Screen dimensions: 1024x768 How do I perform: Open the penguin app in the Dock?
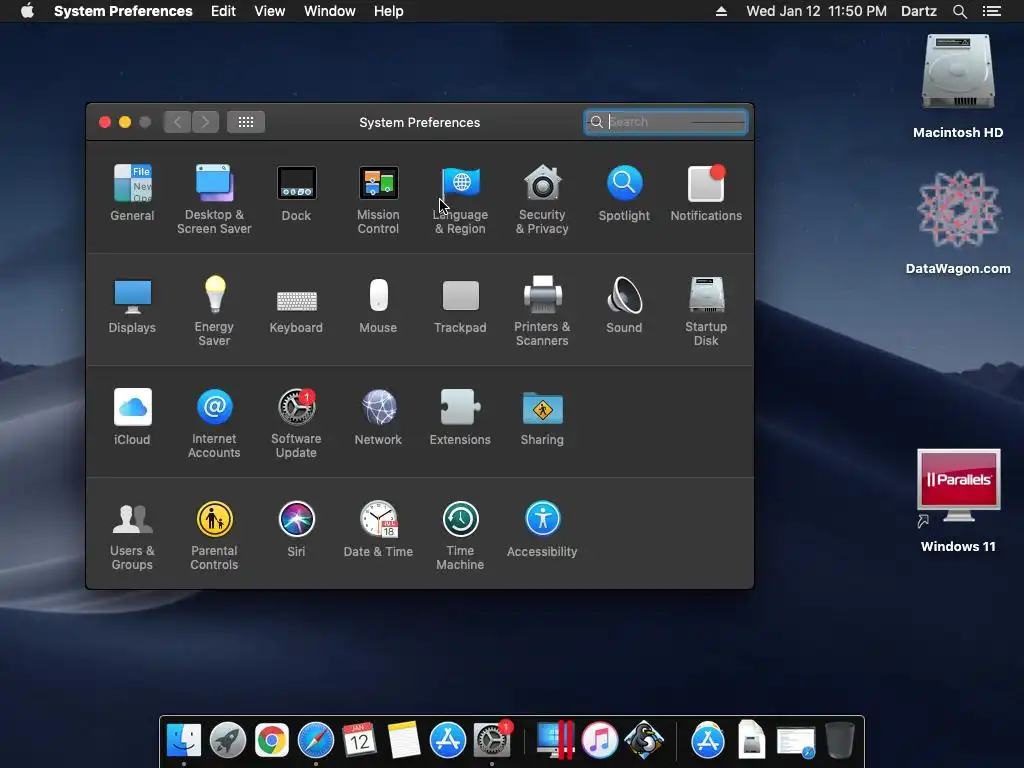point(643,741)
